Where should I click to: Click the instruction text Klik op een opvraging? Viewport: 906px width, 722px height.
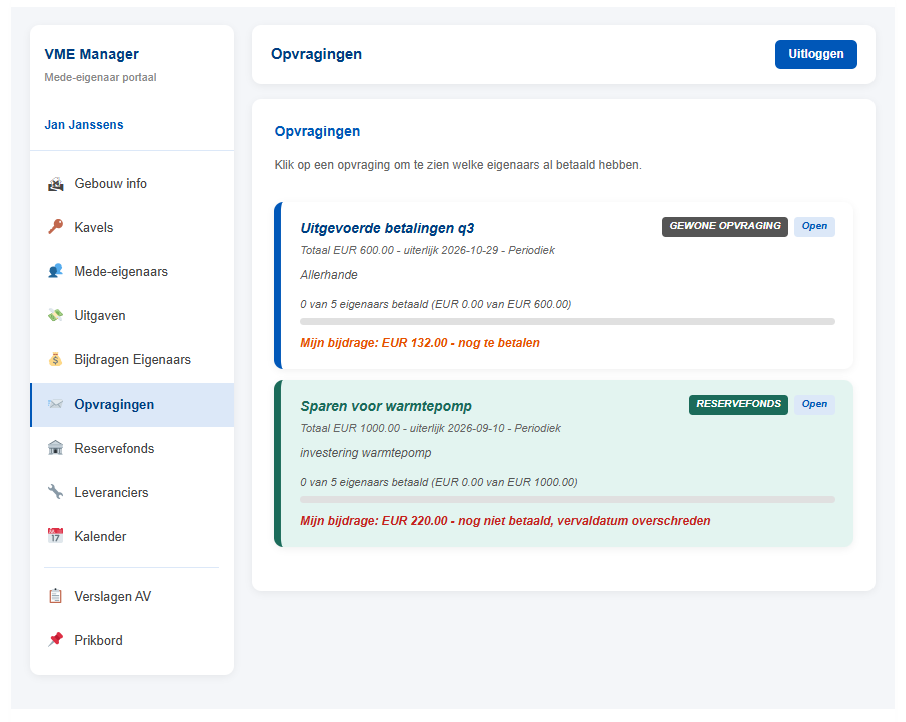click(x=458, y=165)
